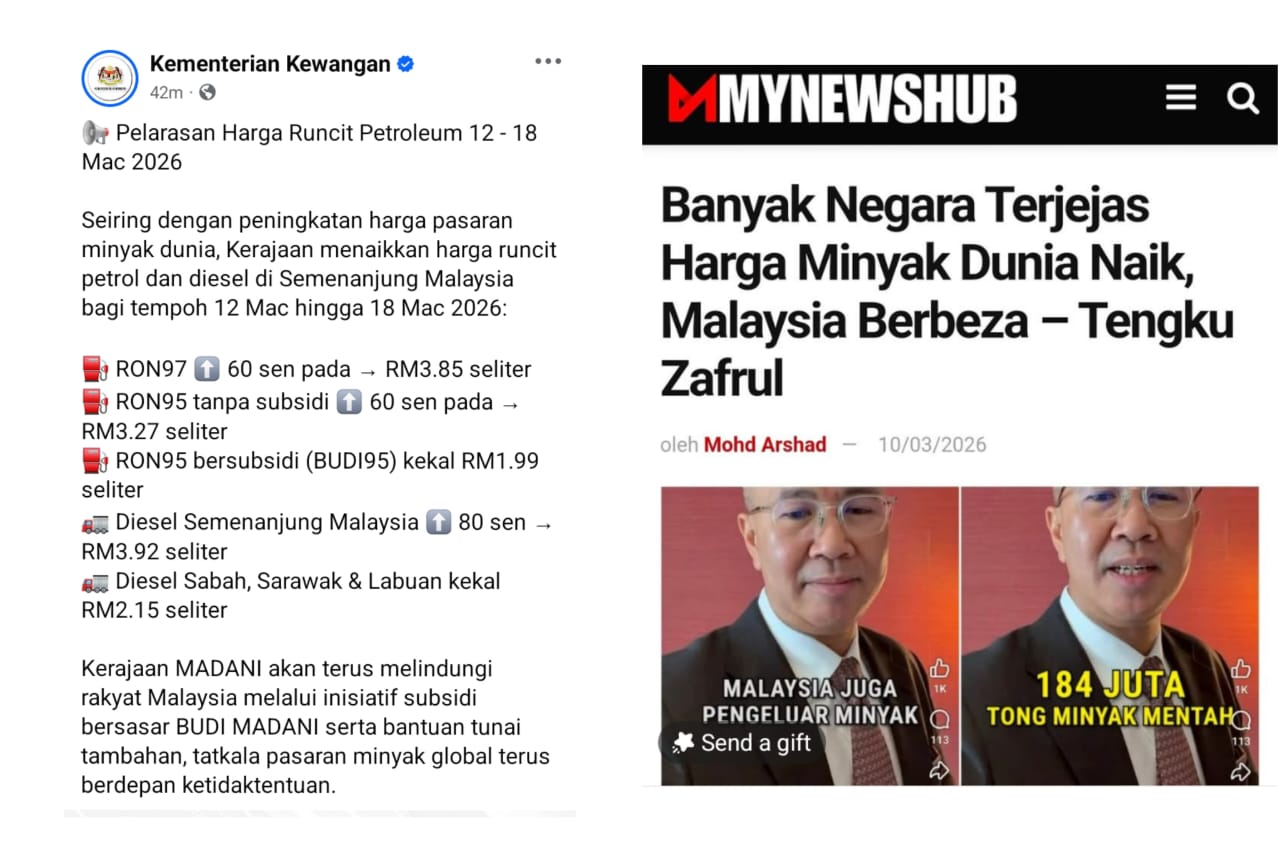
Task: Share the left video using arrow icon
Action: (939, 770)
